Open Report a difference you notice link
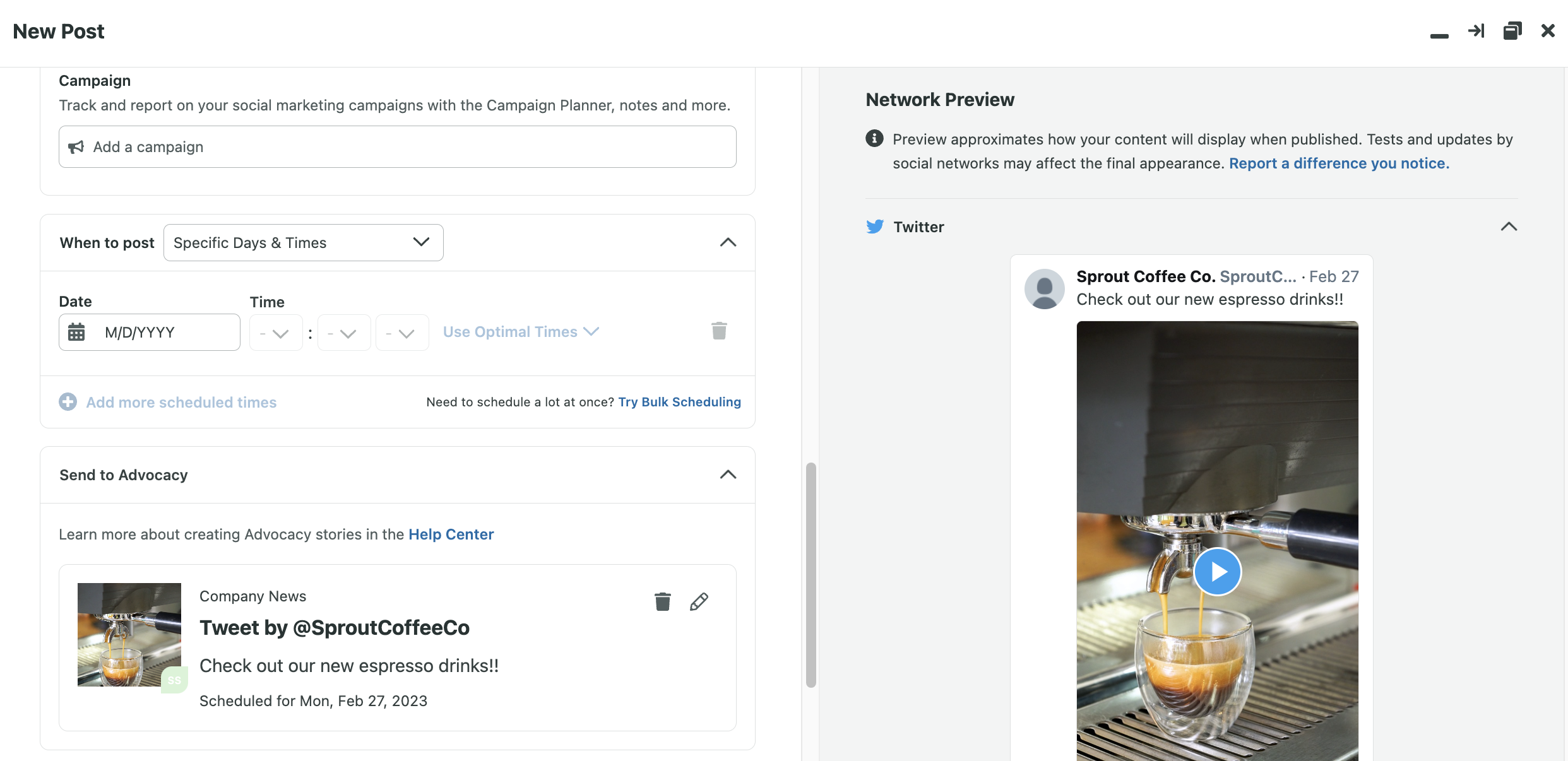This screenshot has height=761, width=1568. point(1339,163)
